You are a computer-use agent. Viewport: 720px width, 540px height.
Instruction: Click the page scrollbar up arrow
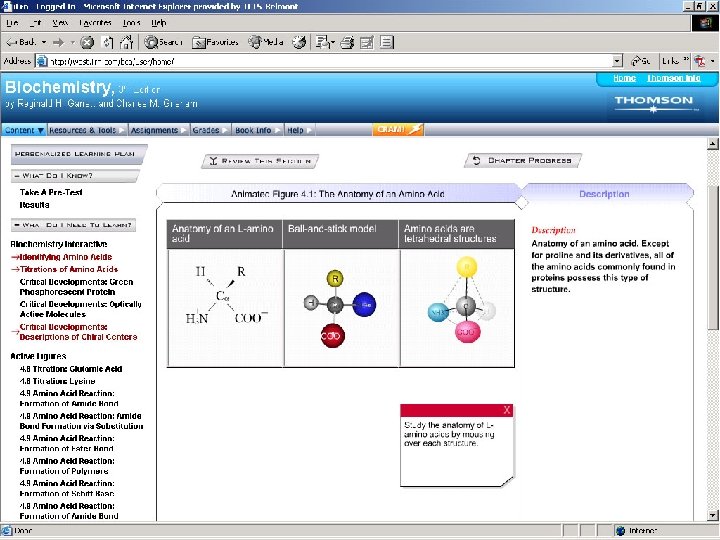pos(713,144)
